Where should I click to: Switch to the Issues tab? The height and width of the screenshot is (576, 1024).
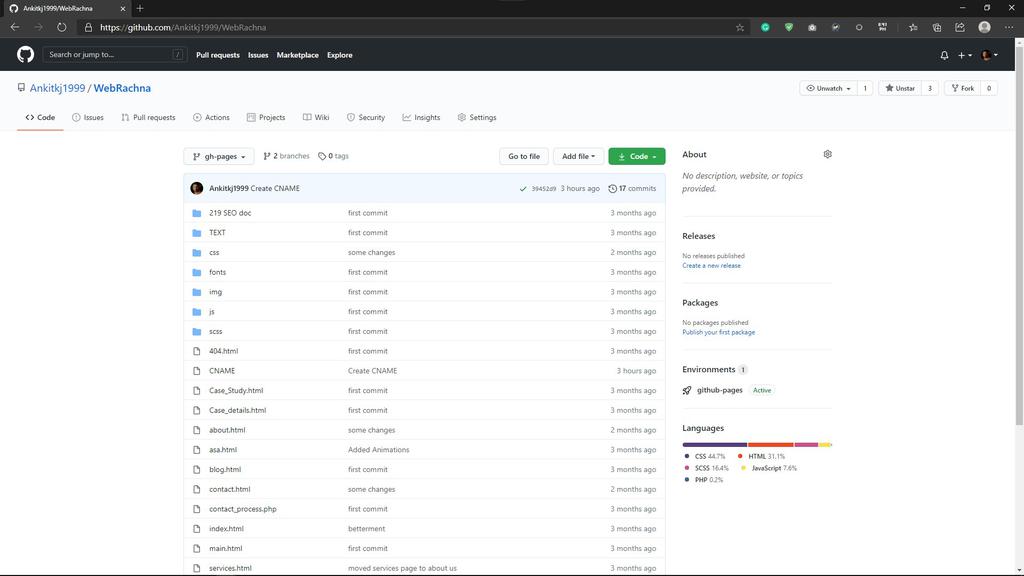(x=88, y=118)
